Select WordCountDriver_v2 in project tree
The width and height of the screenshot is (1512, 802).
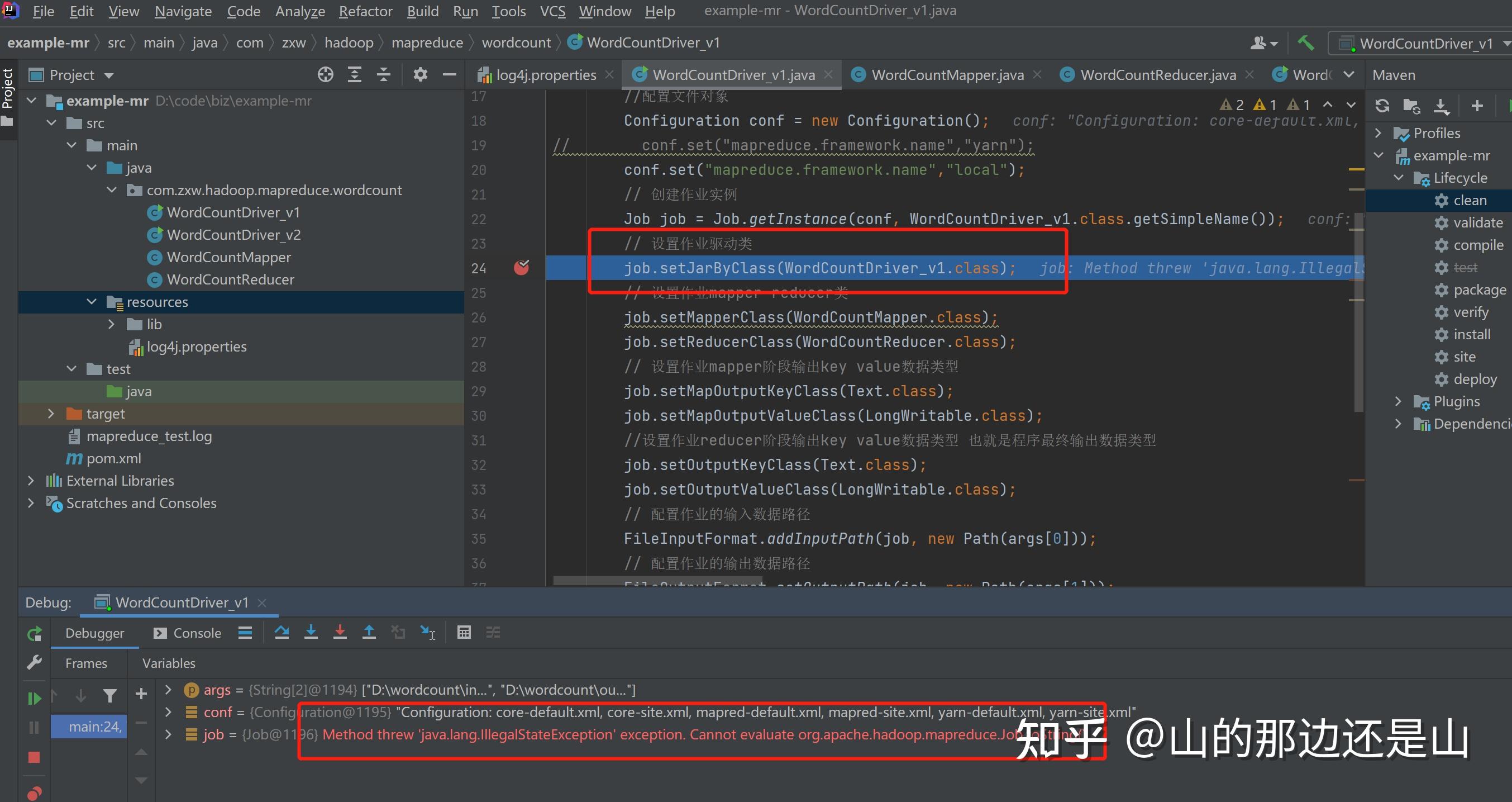point(233,235)
